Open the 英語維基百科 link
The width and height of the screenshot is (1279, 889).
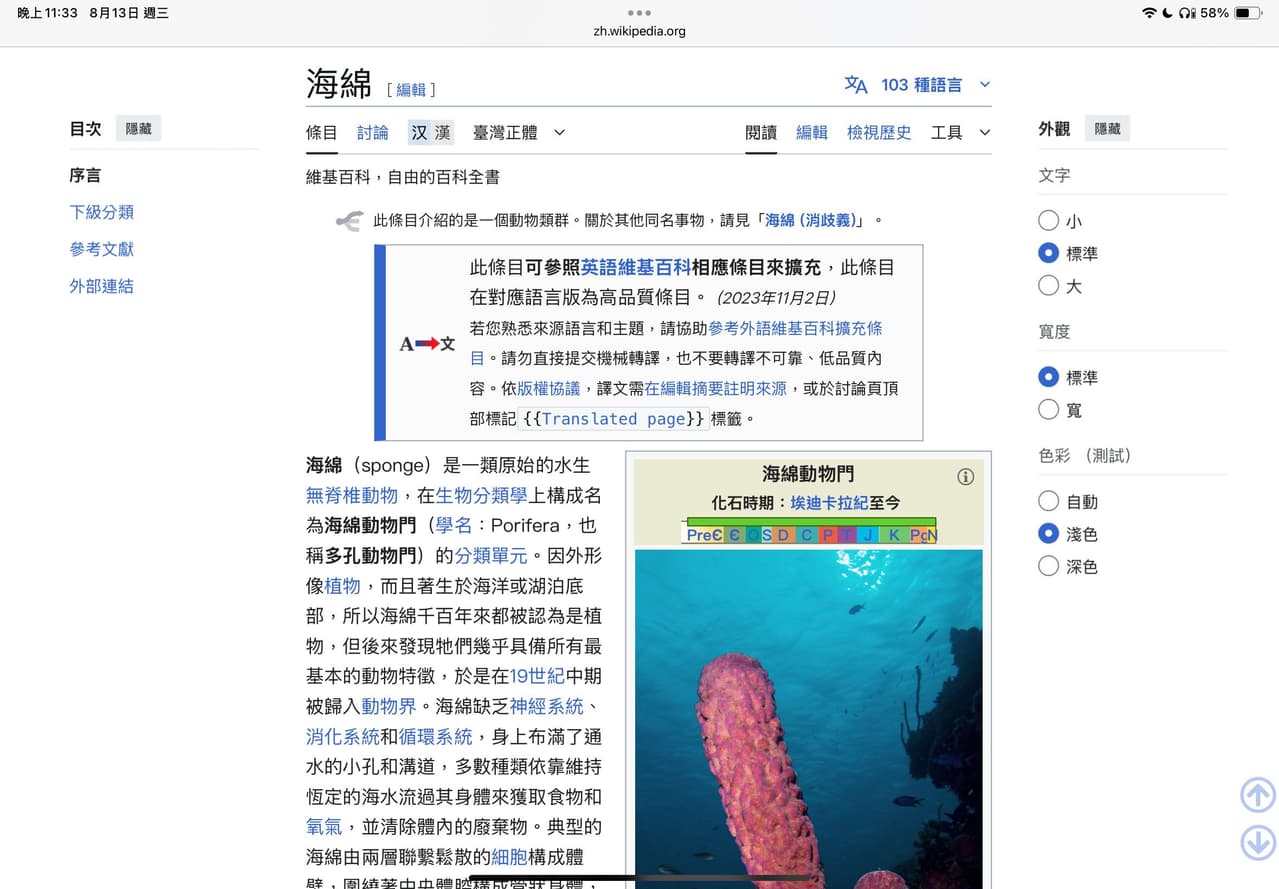(636, 268)
